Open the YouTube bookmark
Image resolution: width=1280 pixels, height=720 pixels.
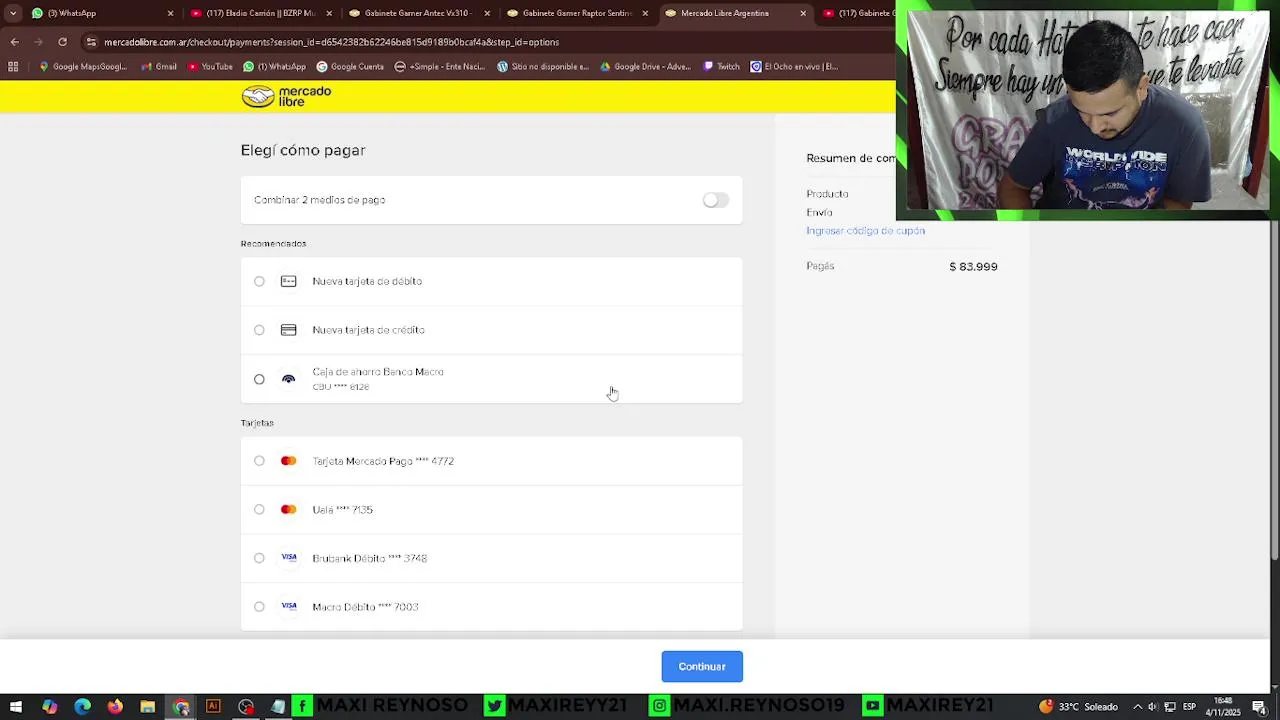210,67
